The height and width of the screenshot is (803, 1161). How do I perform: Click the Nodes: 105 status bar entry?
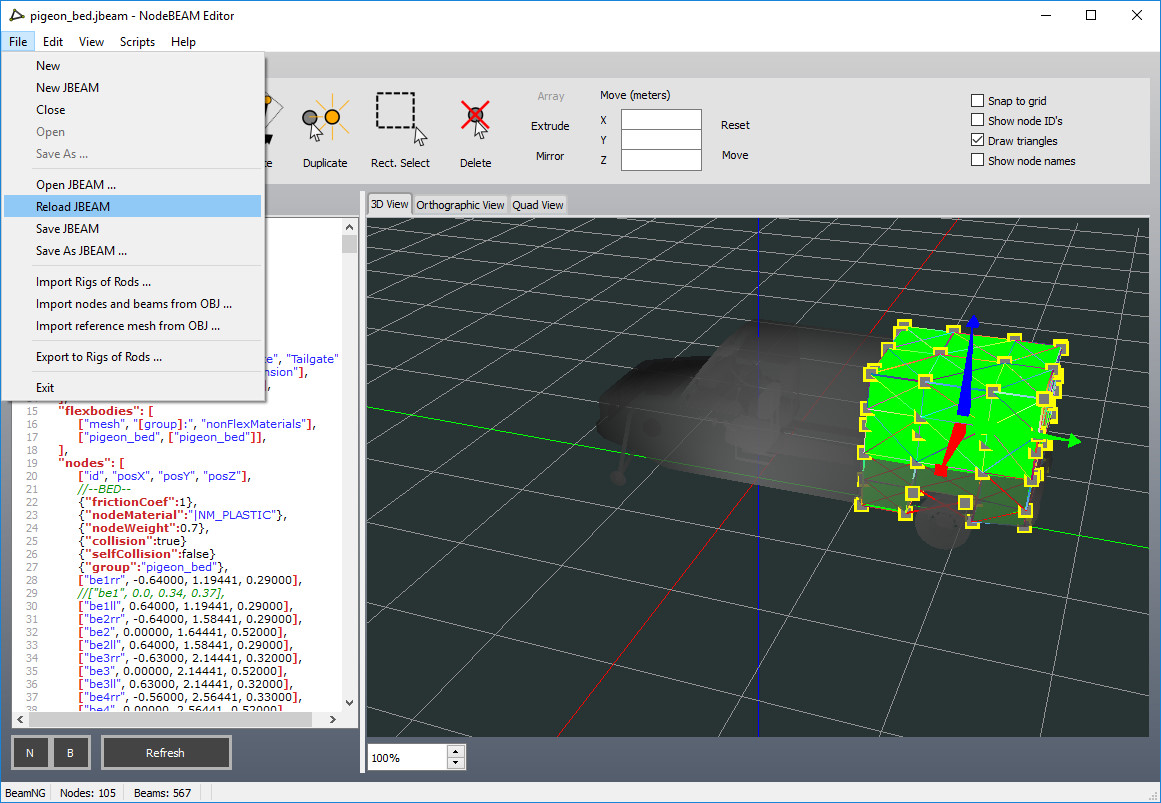tap(87, 793)
